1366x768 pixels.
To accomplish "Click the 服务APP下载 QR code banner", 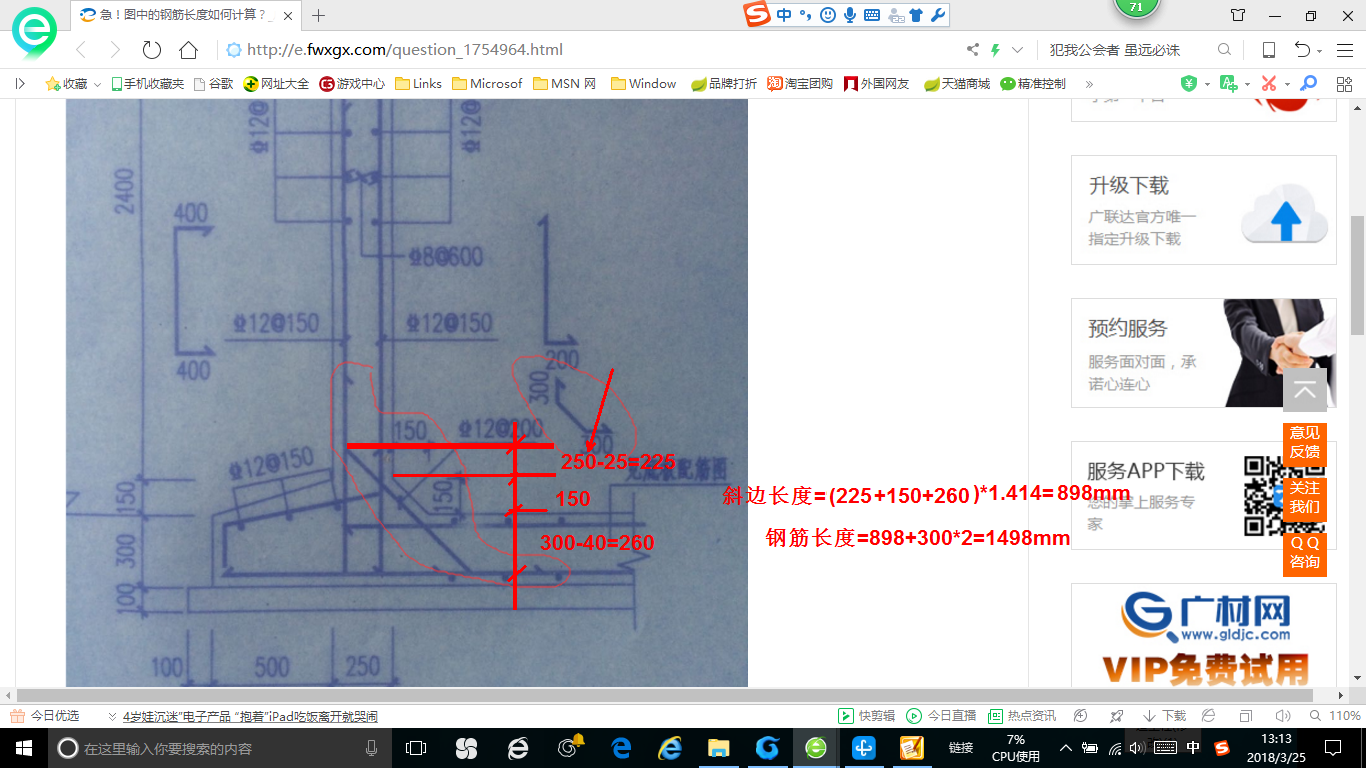I will 1204,496.
